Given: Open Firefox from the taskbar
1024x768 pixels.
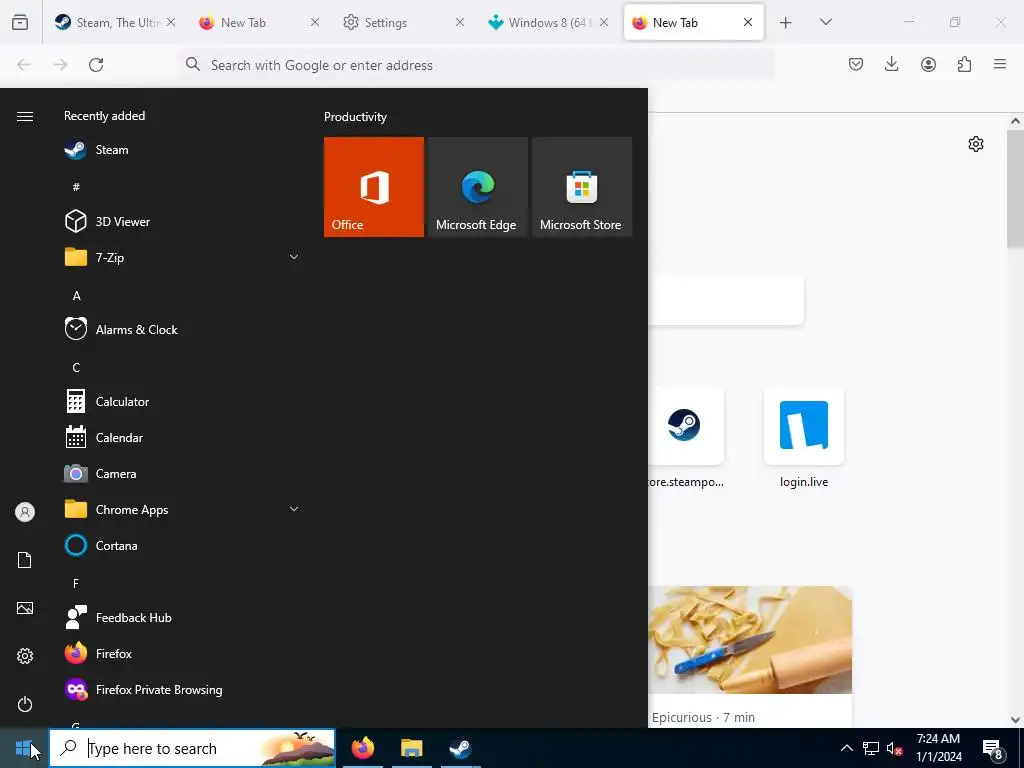Looking at the screenshot, I should [x=363, y=748].
